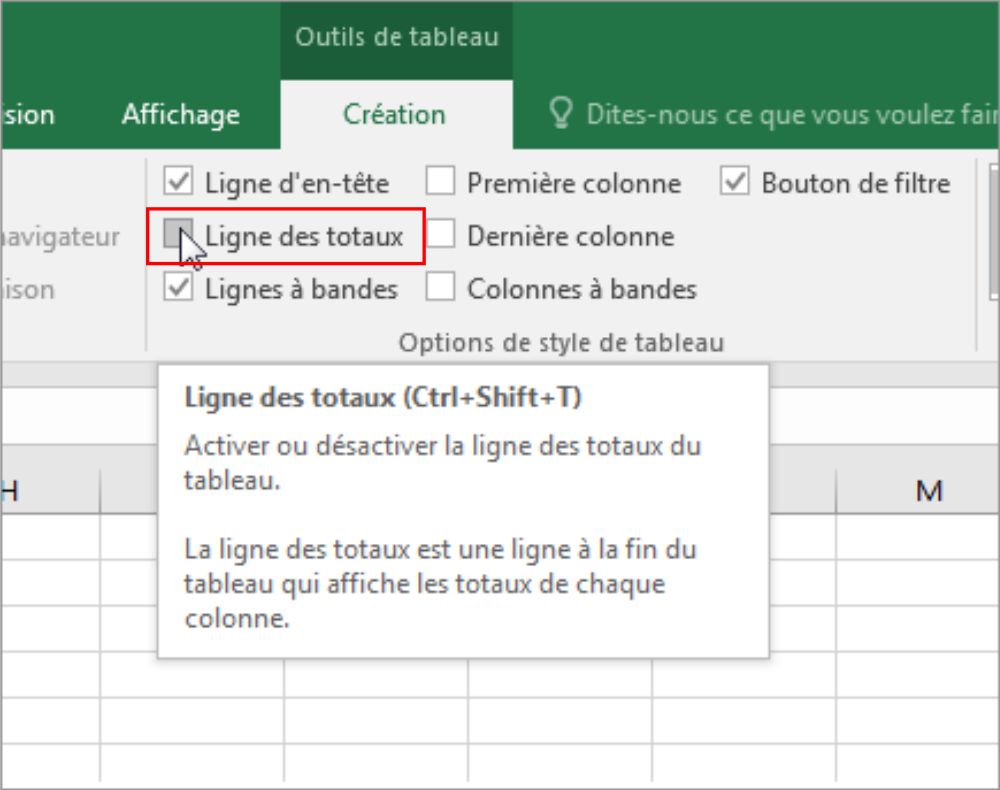The height and width of the screenshot is (790, 1000).
Task: Switch to the Affichage tab
Action: [180, 114]
